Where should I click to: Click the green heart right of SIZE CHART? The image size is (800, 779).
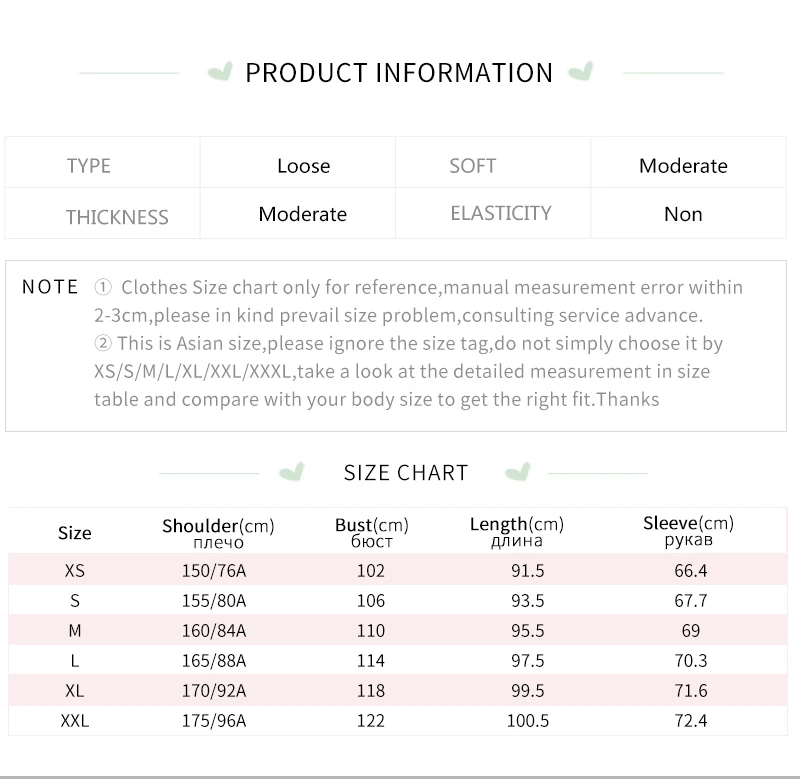click(518, 472)
